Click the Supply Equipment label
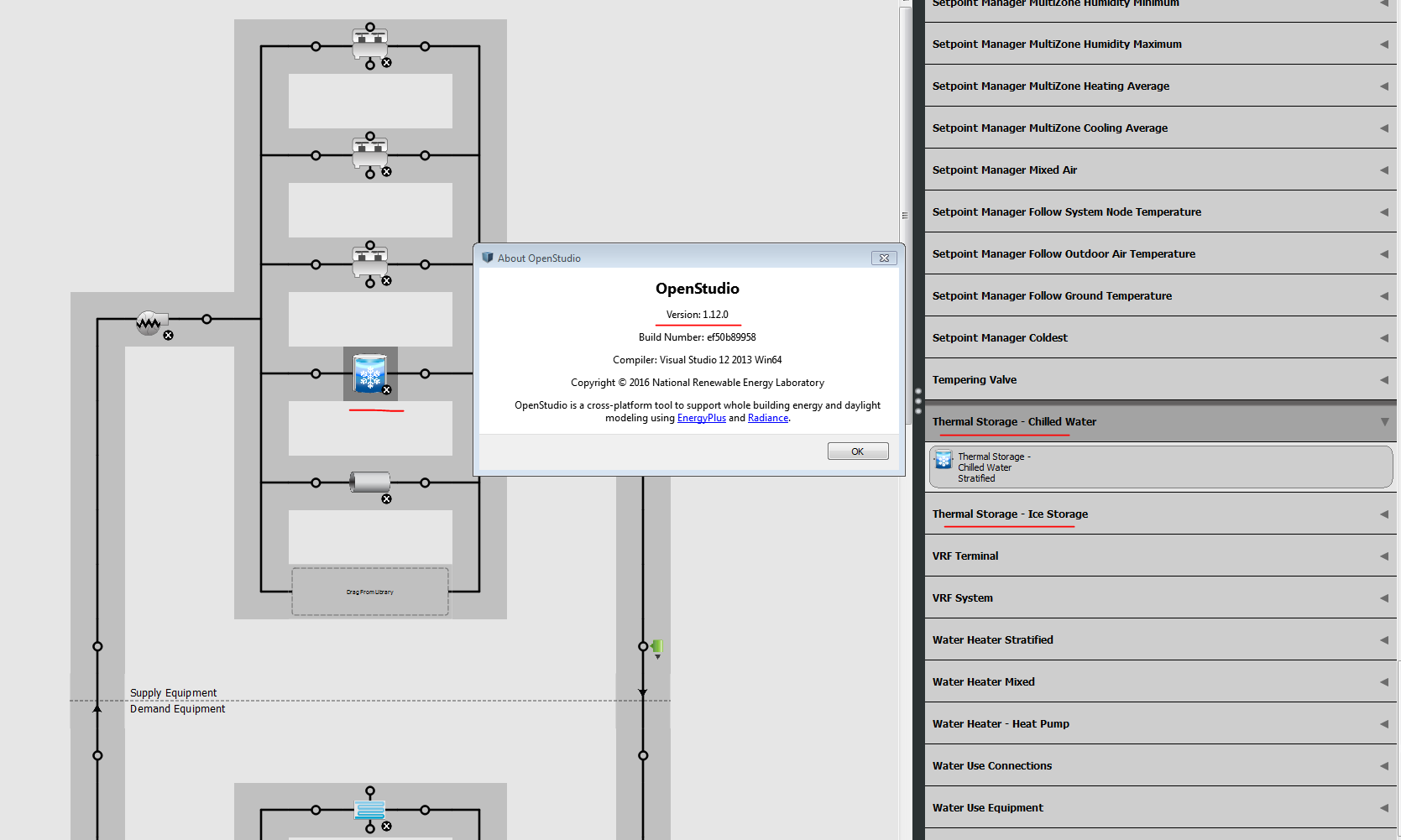1401x840 pixels. (173, 692)
